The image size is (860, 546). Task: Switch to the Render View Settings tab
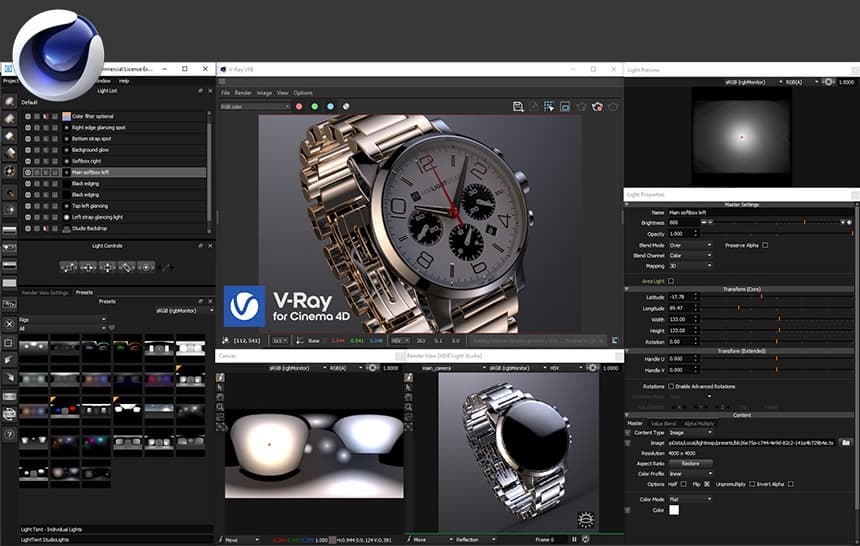click(44, 292)
